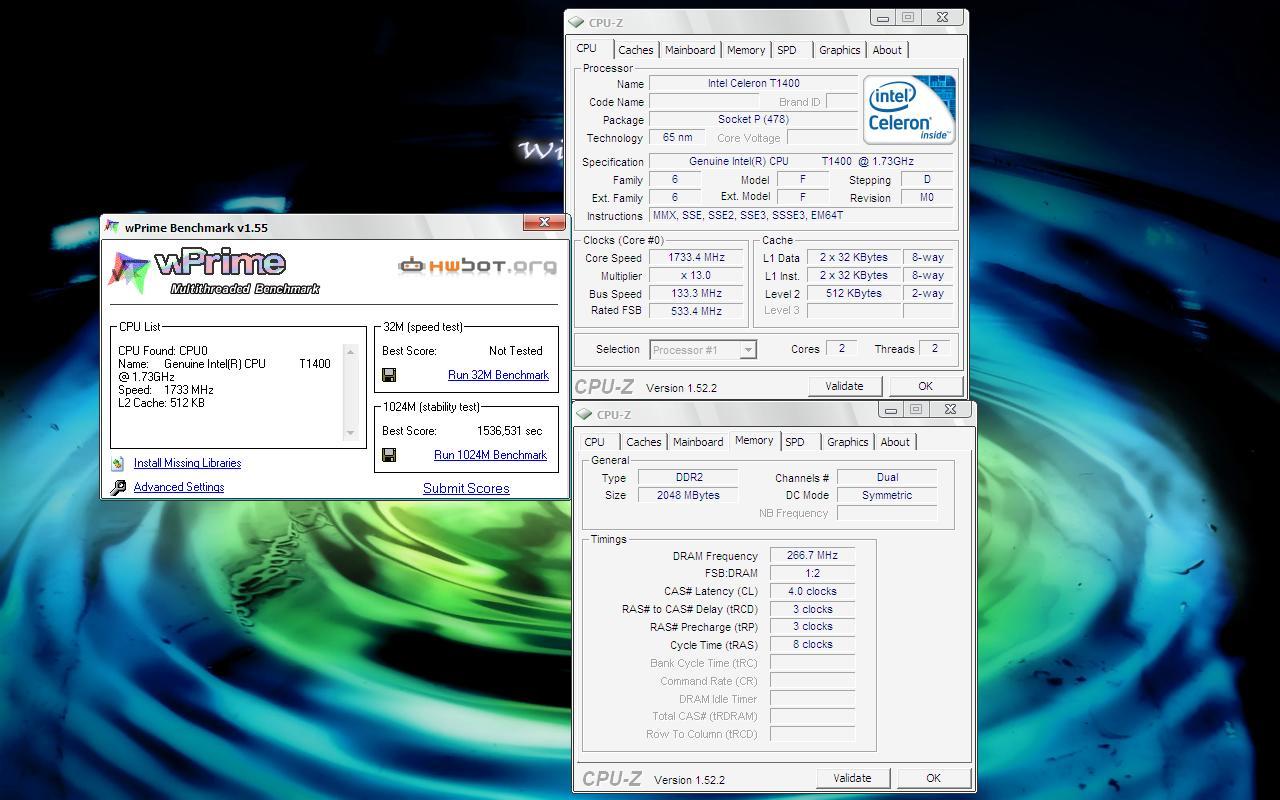The width and height of the screenshot is (1280, 800).
Task: Click the bottom CPU-Z window title icon
Action: (584, 414)
